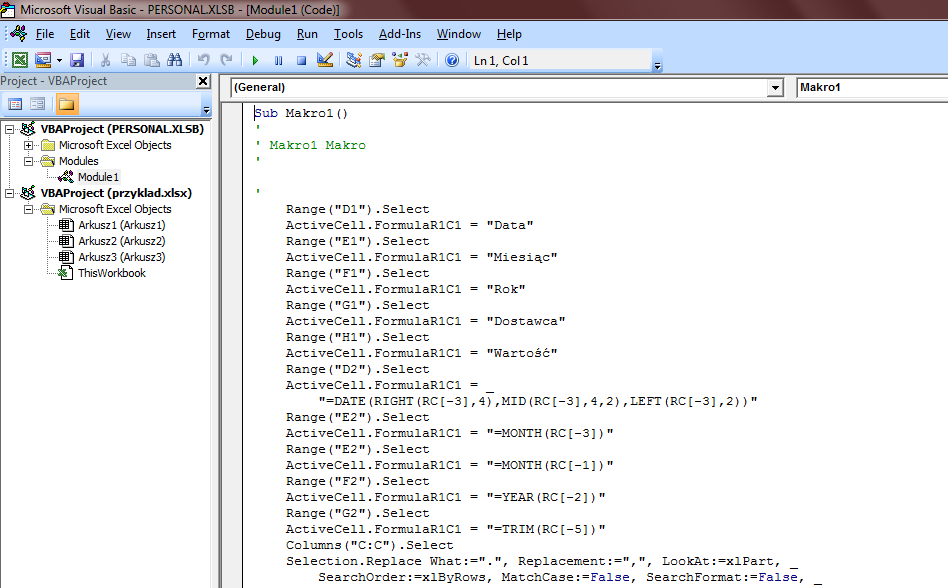
Task: Open Project Explorer toolbar icon
Action: point(354,60)
